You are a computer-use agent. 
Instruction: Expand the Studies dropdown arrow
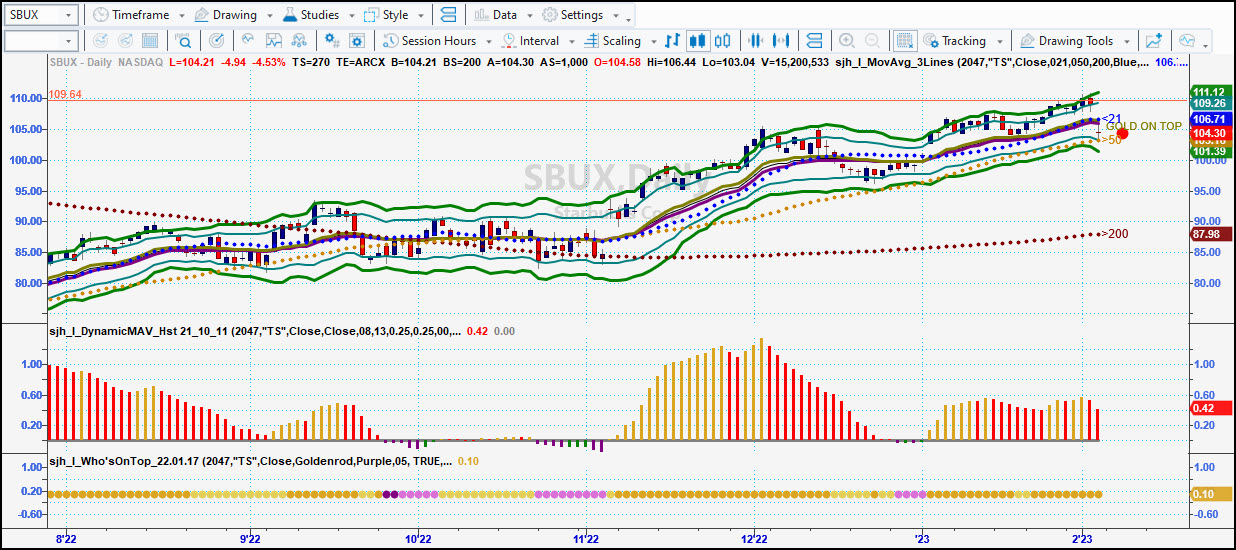pyautogui.click(x=351, y=16)
